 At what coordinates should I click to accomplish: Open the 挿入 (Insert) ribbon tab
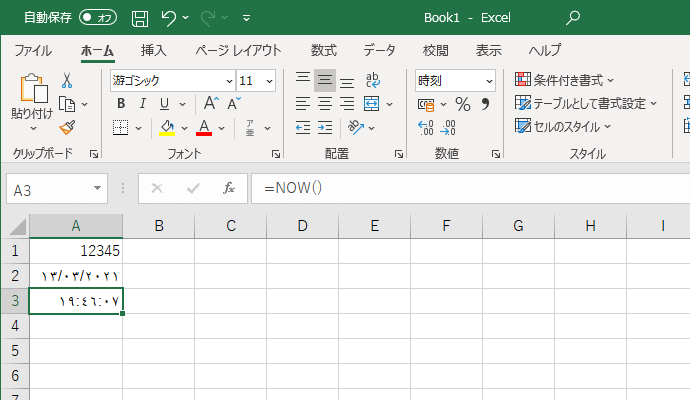153,51
